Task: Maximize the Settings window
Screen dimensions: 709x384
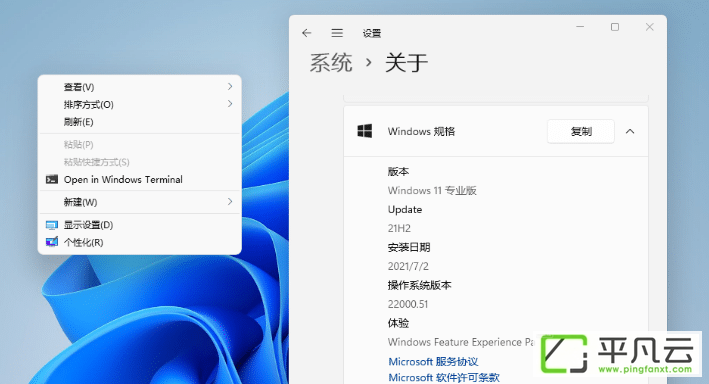Action: click(614, 27)
